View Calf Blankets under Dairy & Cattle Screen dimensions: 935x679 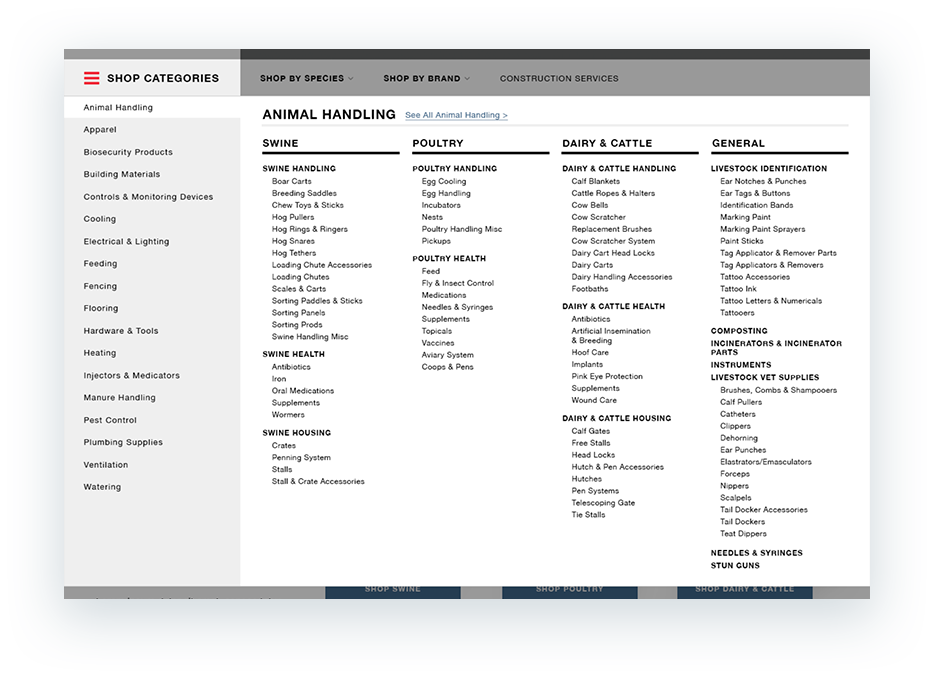tap(596, 181)
